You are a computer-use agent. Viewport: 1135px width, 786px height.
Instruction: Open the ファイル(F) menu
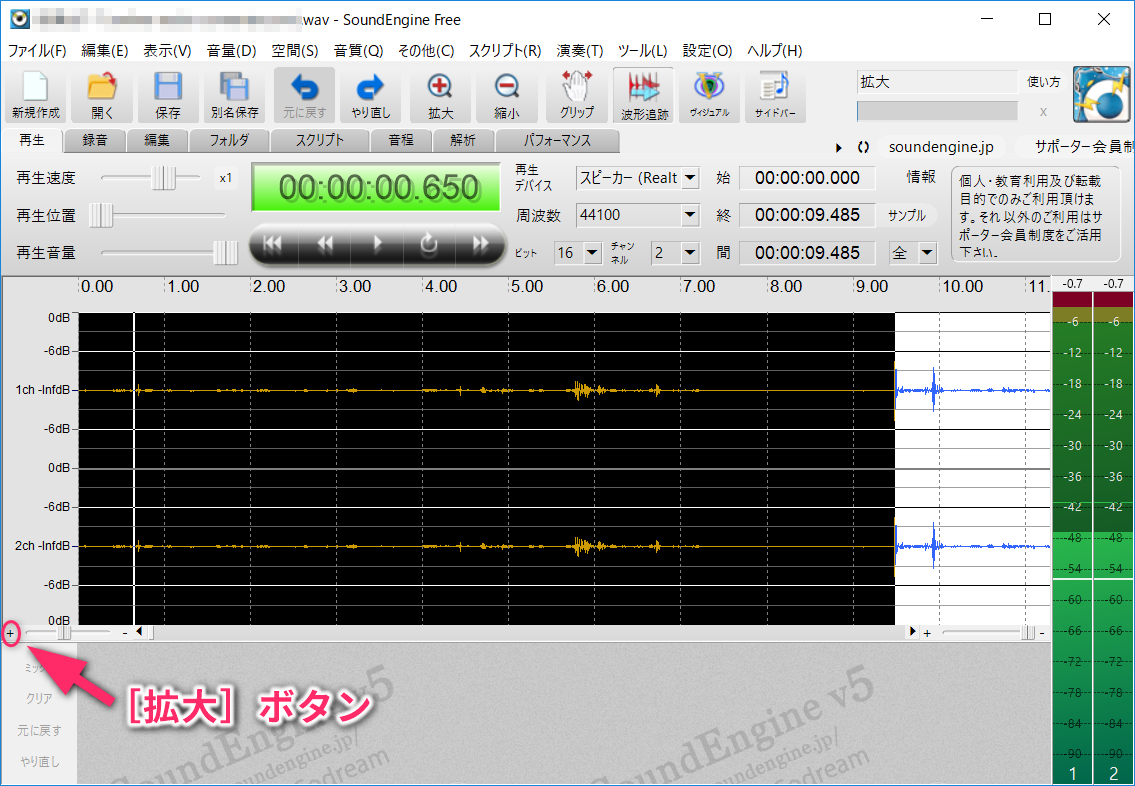37,51
